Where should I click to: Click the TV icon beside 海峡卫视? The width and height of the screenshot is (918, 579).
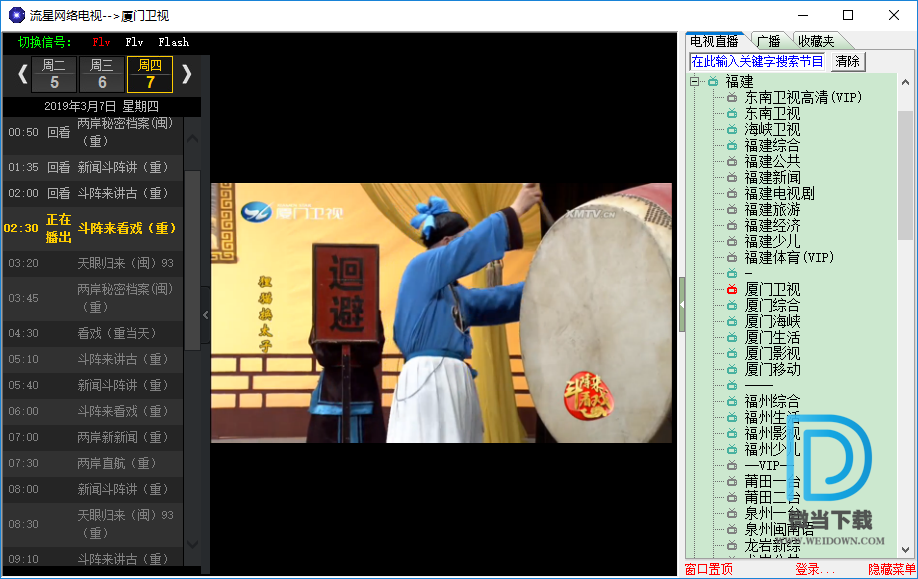pos(731,130)
